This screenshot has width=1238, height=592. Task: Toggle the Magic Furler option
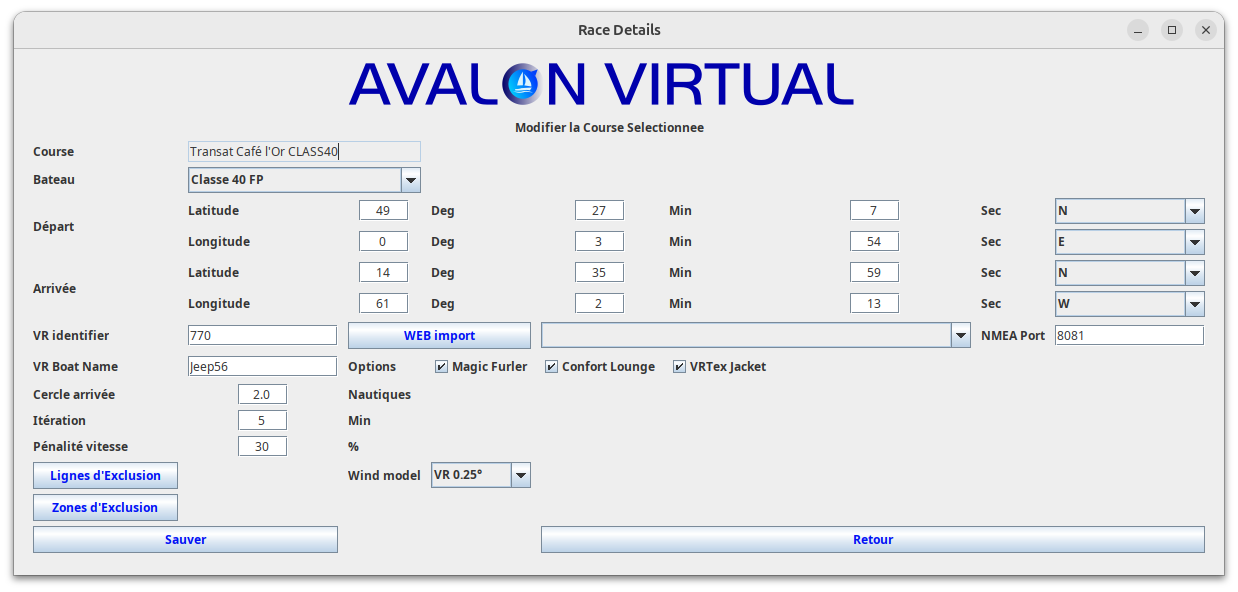[x=442, y=367]
